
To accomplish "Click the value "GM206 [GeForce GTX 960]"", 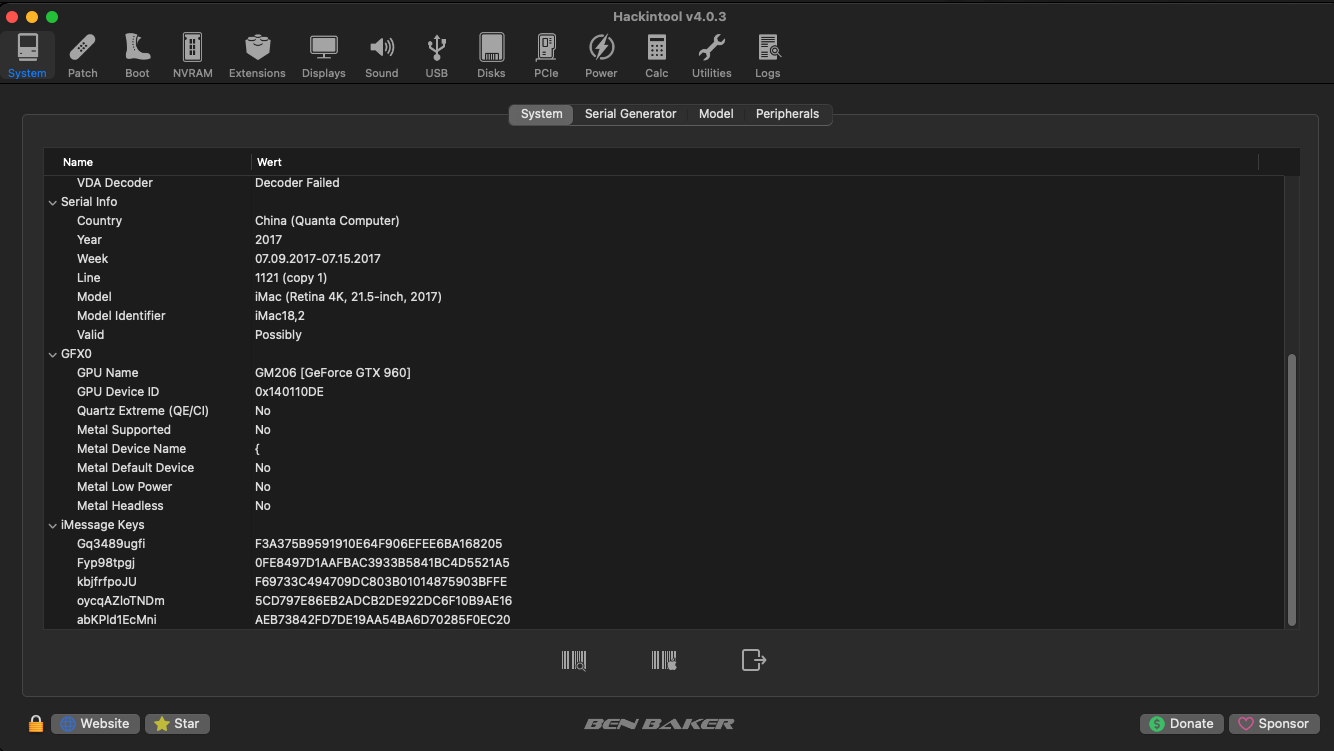I will [333, 373].
